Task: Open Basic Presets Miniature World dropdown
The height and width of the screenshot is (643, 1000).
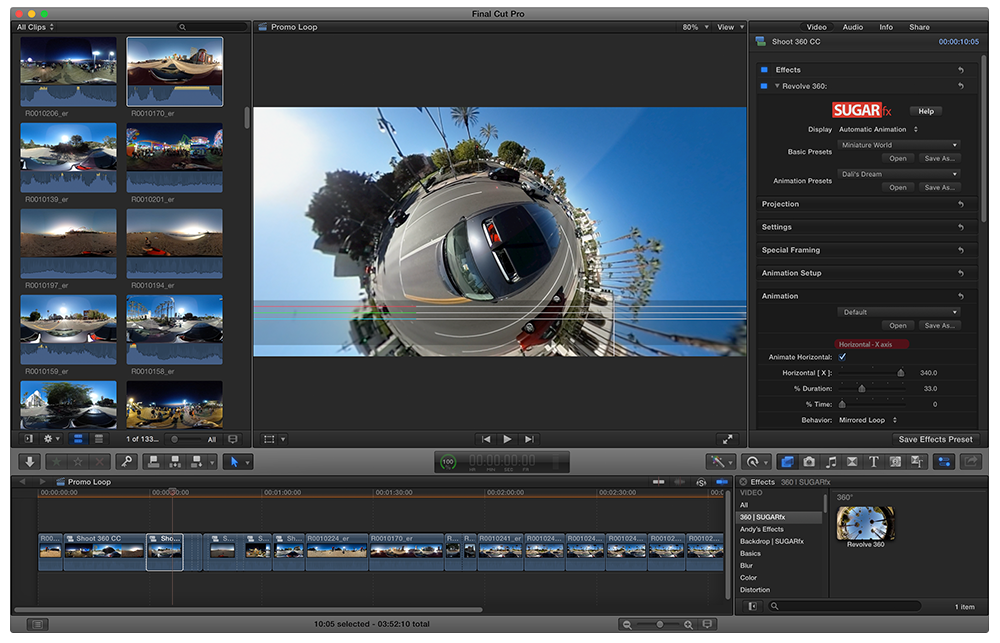Action: point(898,145)
